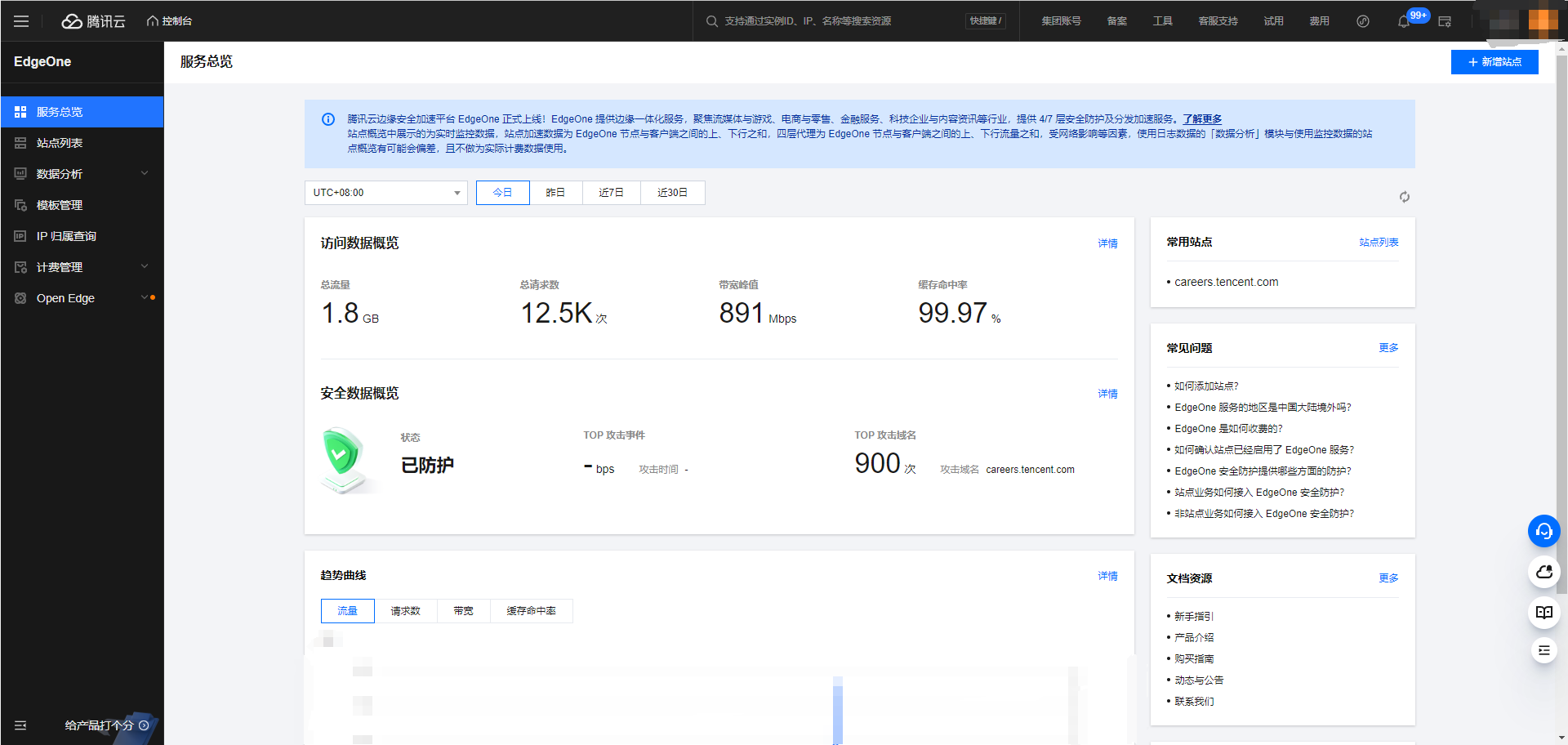Viewport: 1568px width, 745px height.
Task: Open the 费用 menu
Action: tap(1319, 21)
